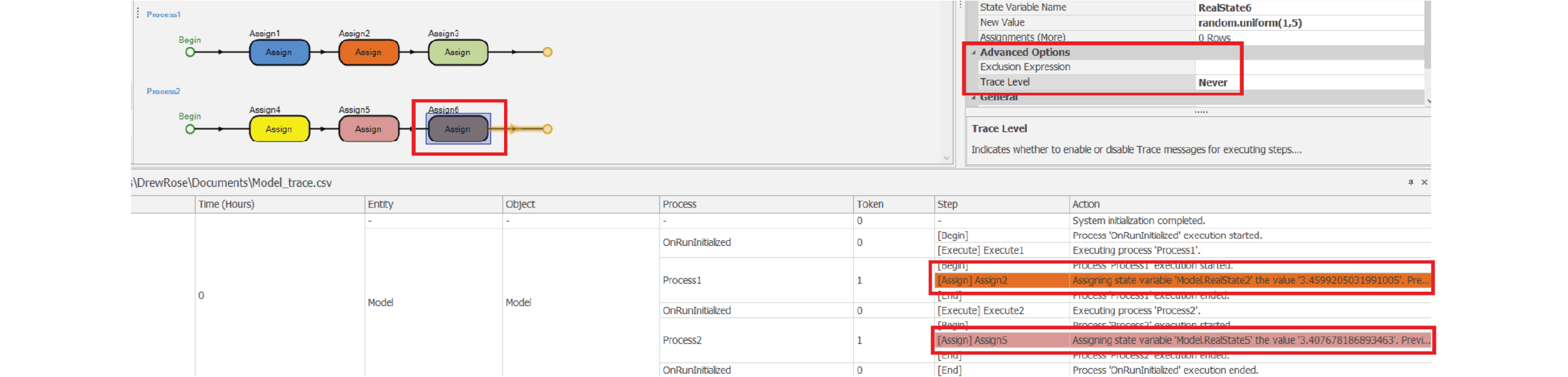
Task: Click the Trace Level description heading
Action: pyautogui.click(x=999, y=129)
